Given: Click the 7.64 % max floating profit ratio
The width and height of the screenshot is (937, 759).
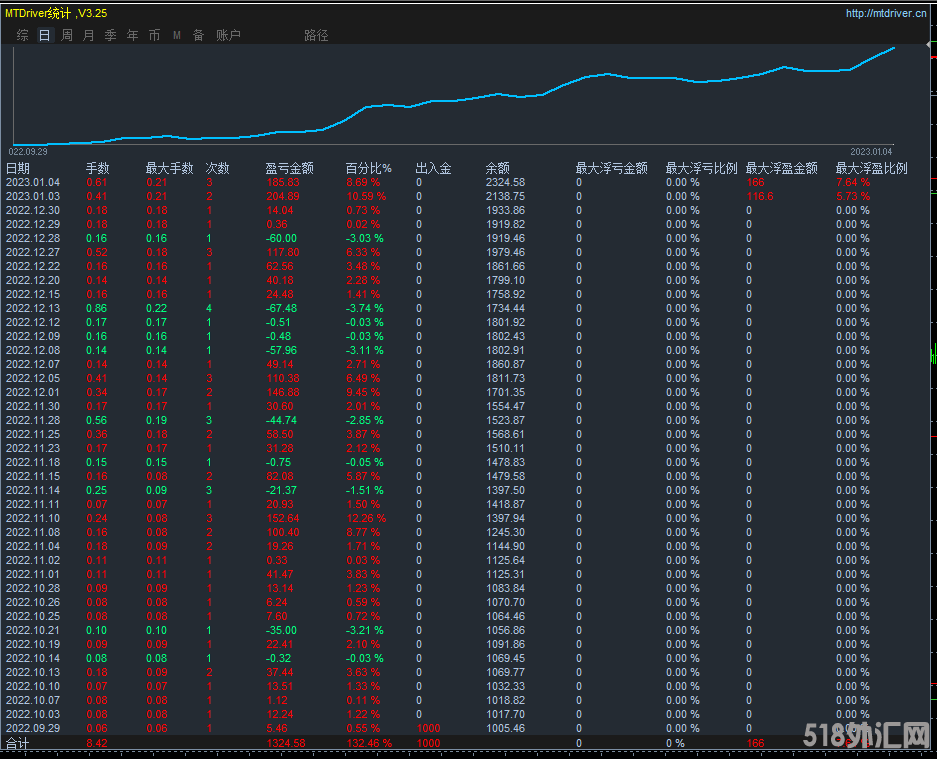Looking at the screenshot, I should click(x=853, y=182).
